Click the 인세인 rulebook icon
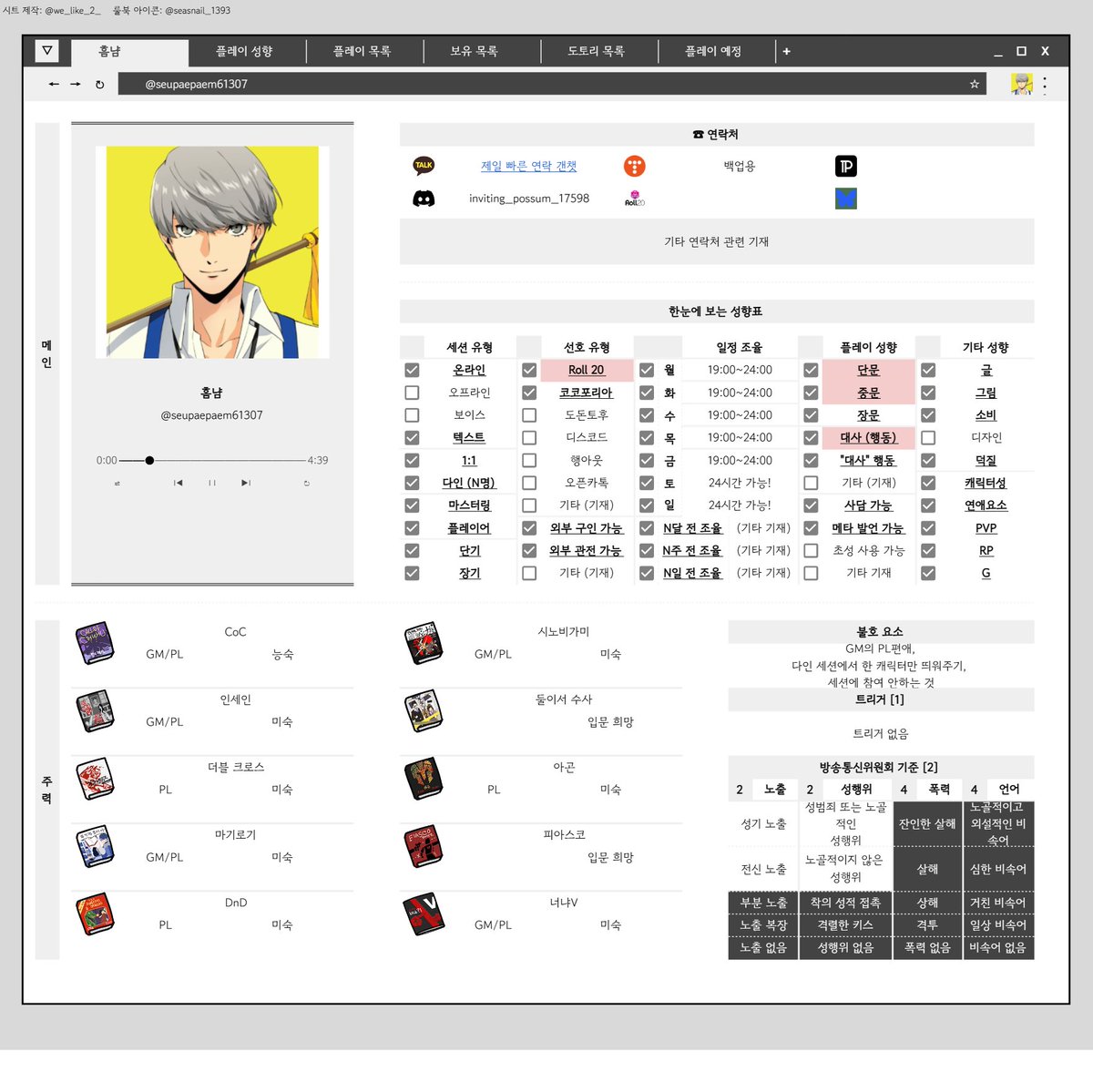The height and width of the screenshot is (1092, 1093). point(95,711)
